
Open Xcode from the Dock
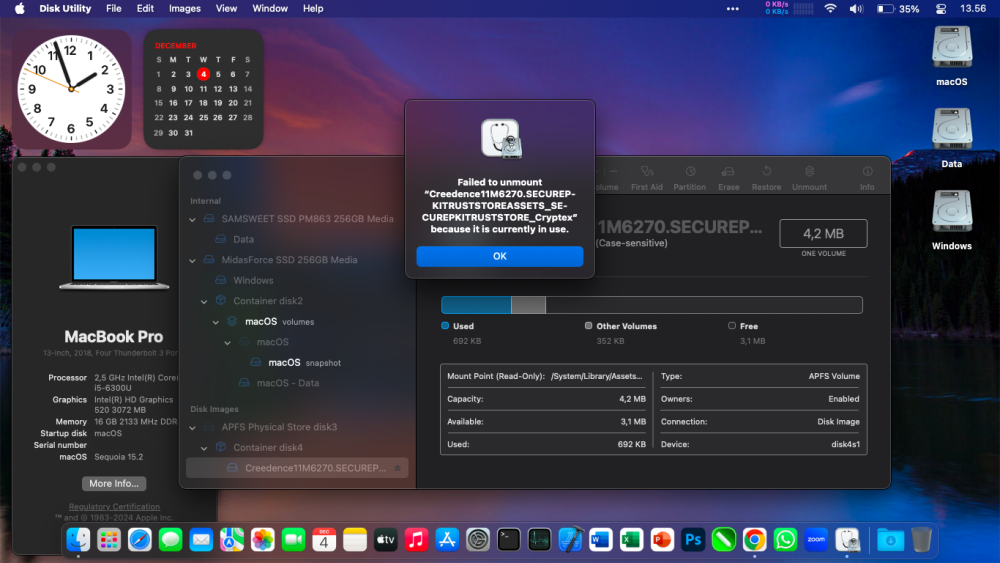[570, 540]
